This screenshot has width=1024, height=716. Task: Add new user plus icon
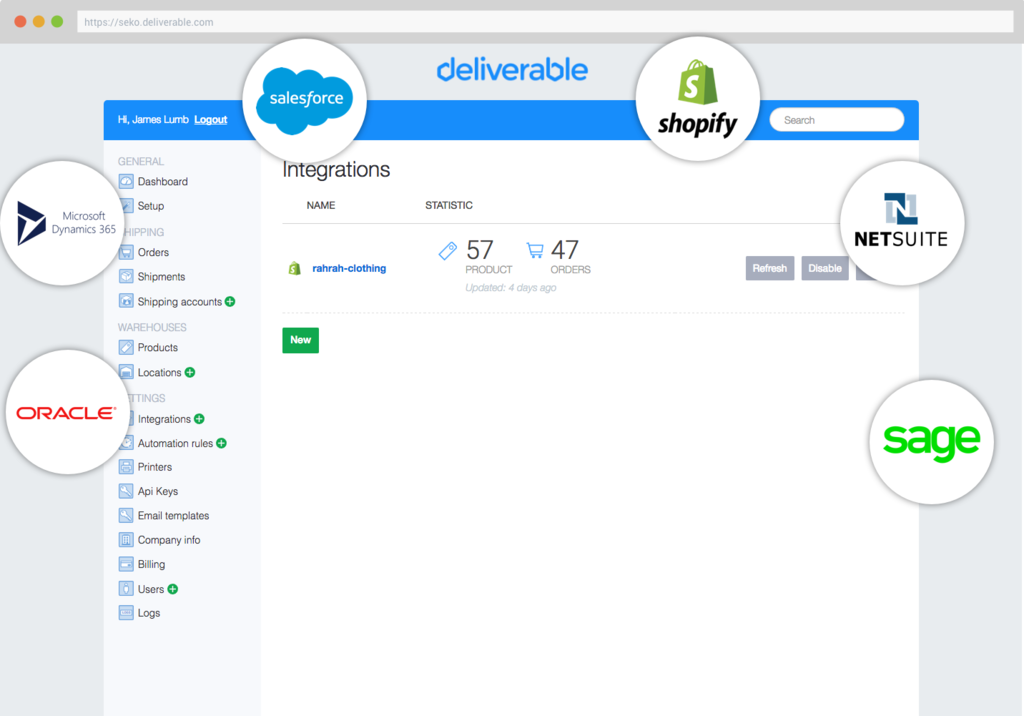[172, 589]
